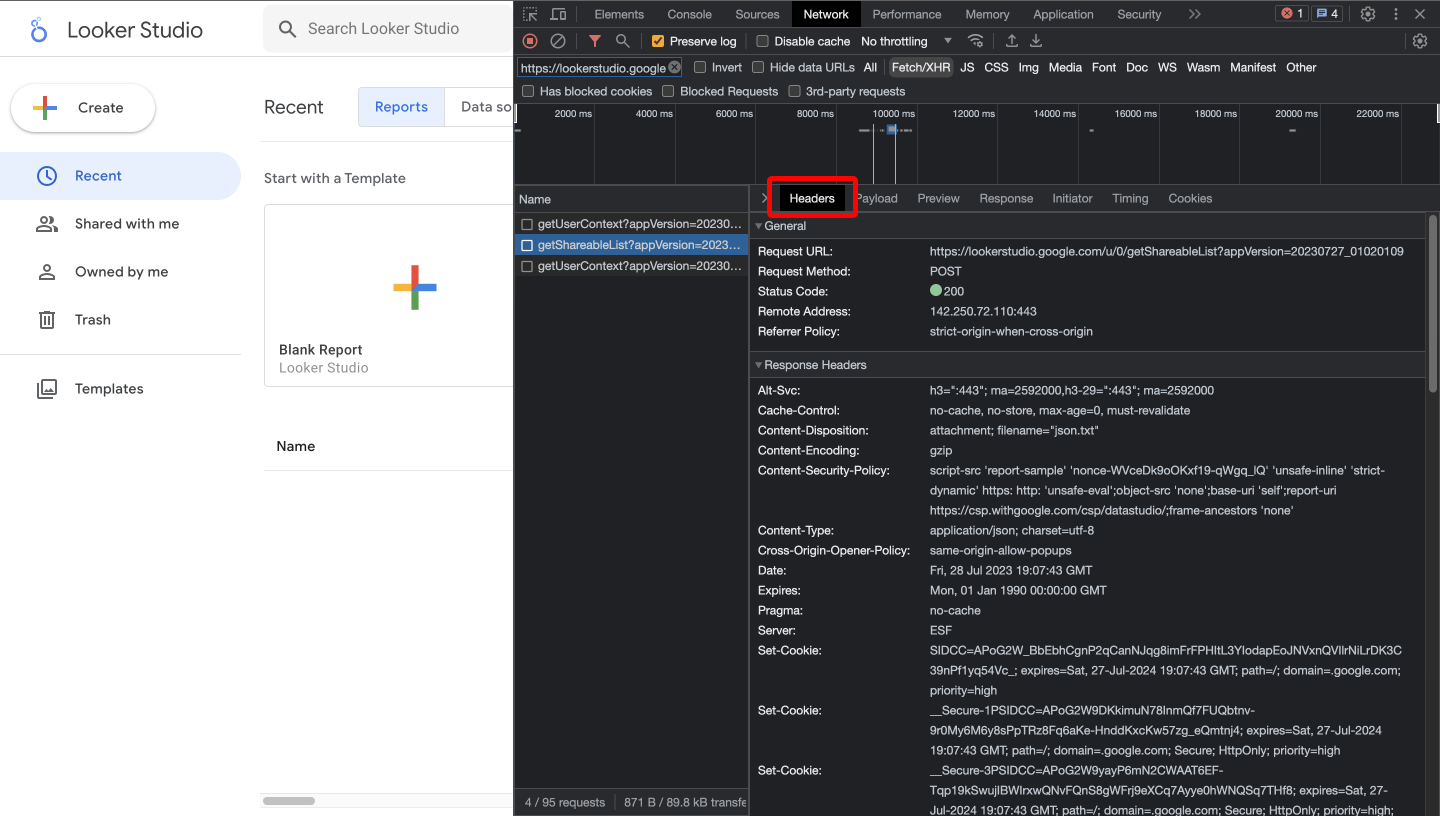Activate the inspect element picker icon
The image size is (1440, 816).
click(530, 14)
